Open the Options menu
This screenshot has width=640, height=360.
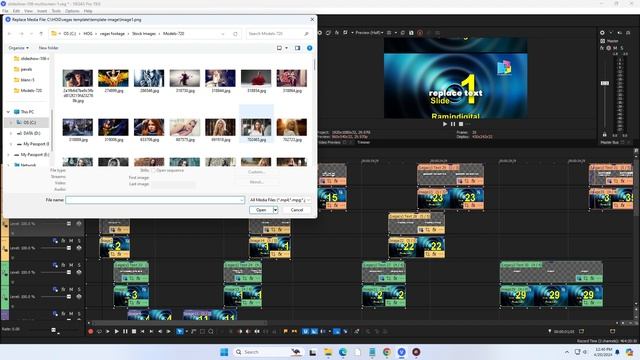click(x=72, y=11)
